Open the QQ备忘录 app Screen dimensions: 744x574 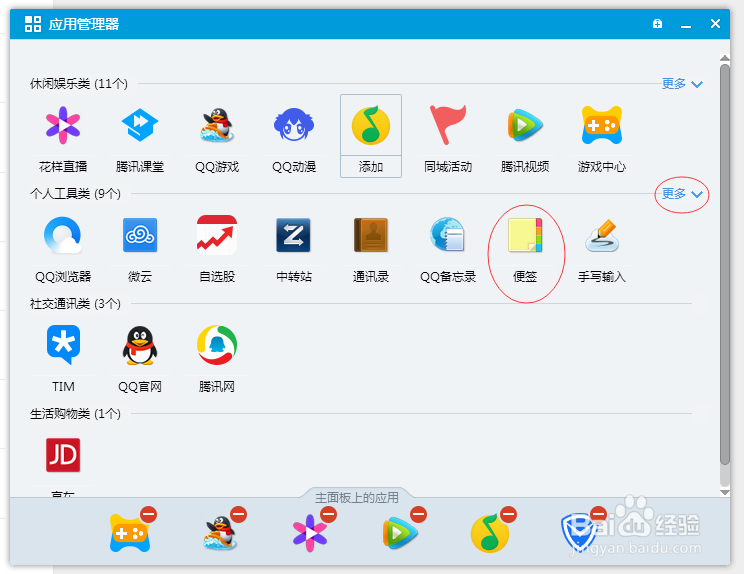coord(447,235)
